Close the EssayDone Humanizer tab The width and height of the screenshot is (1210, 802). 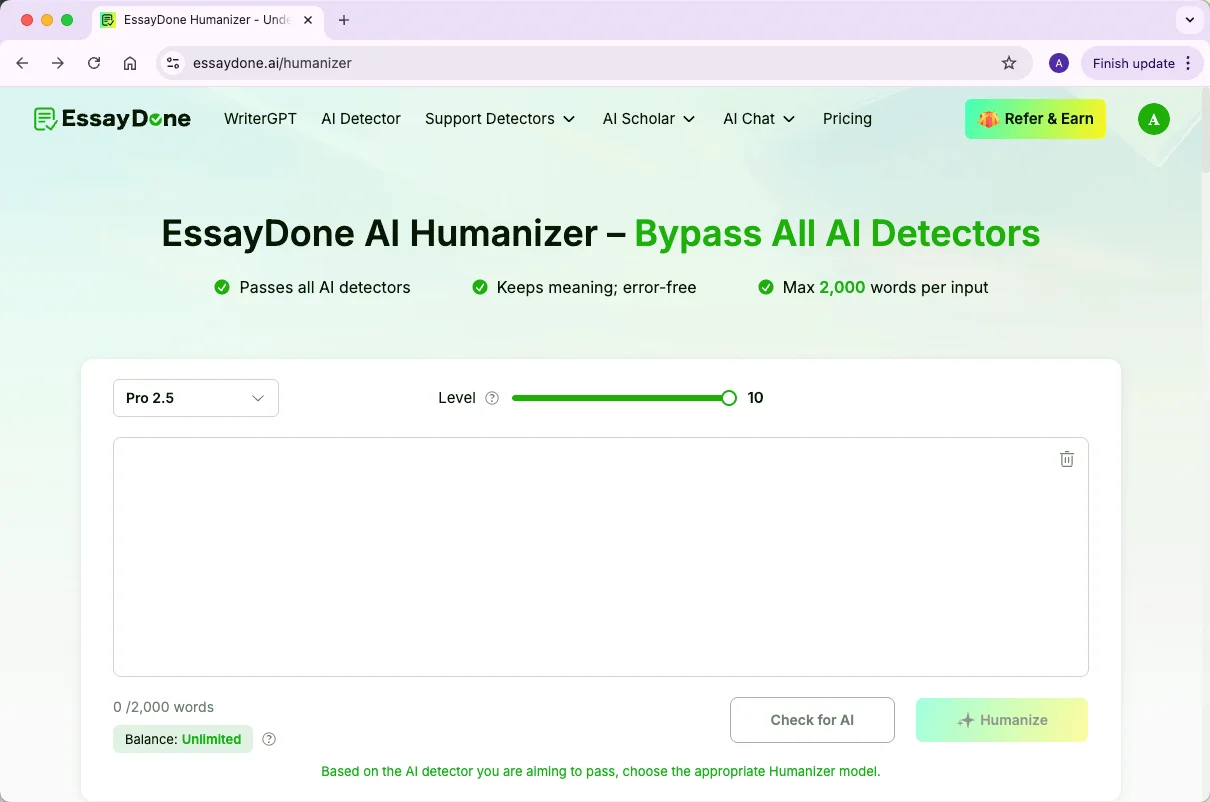point(309,20)
